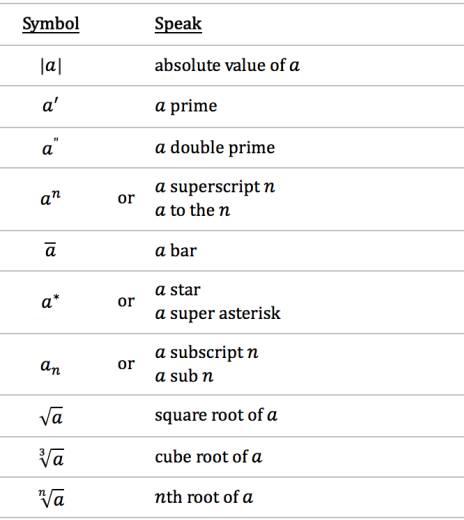Click the phrase 'a sub n'

coord(184,376)
